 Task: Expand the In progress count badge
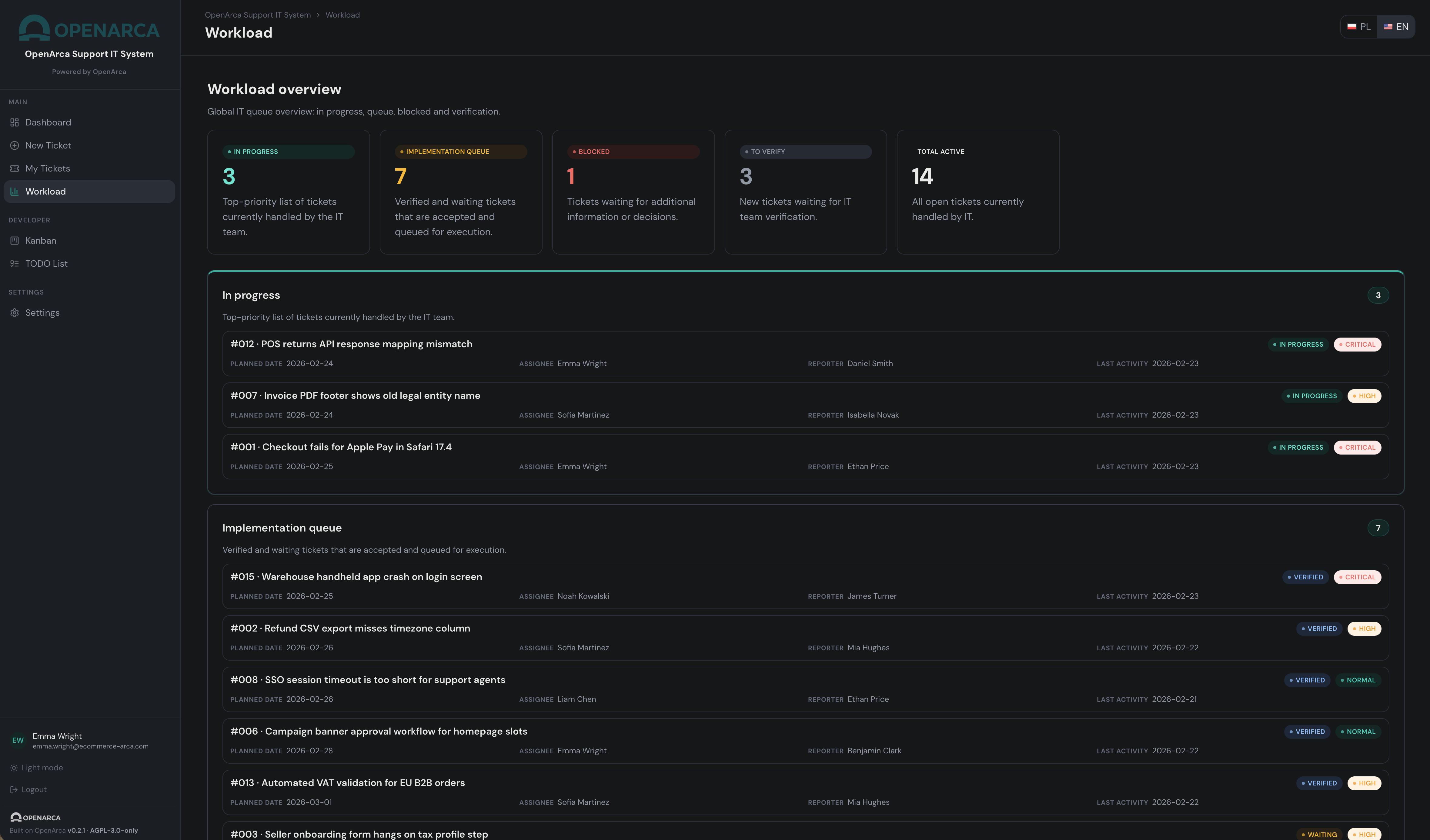pos(1379,295)
